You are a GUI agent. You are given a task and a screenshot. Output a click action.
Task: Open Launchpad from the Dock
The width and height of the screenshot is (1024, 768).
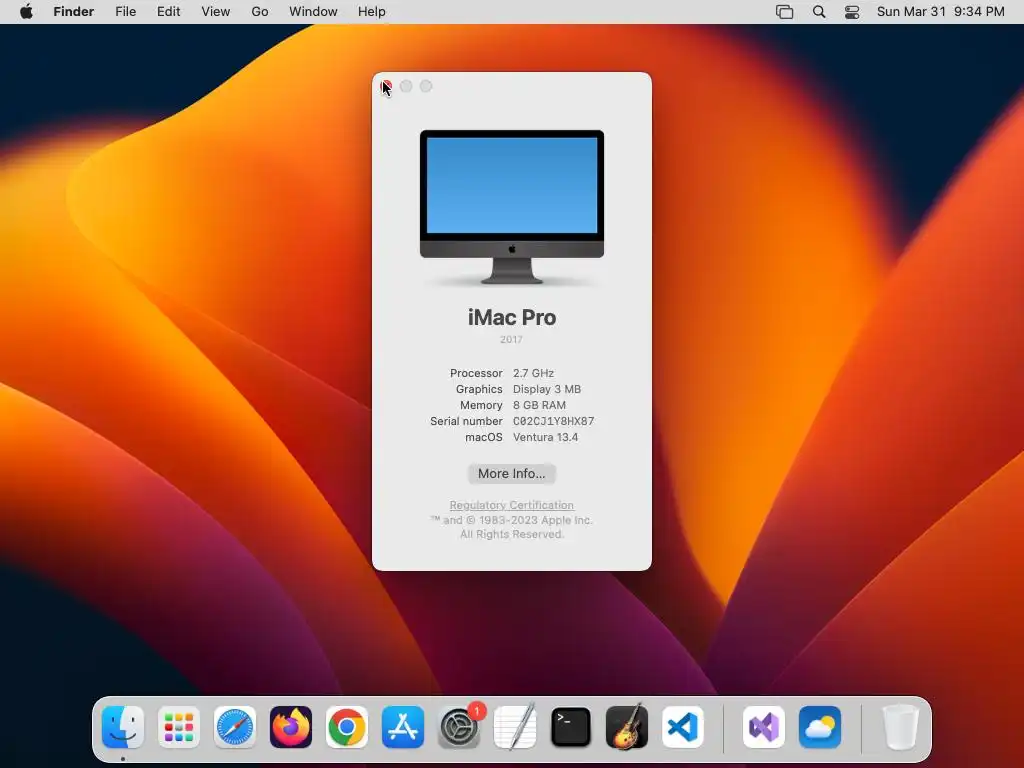[x=179, y=727]
